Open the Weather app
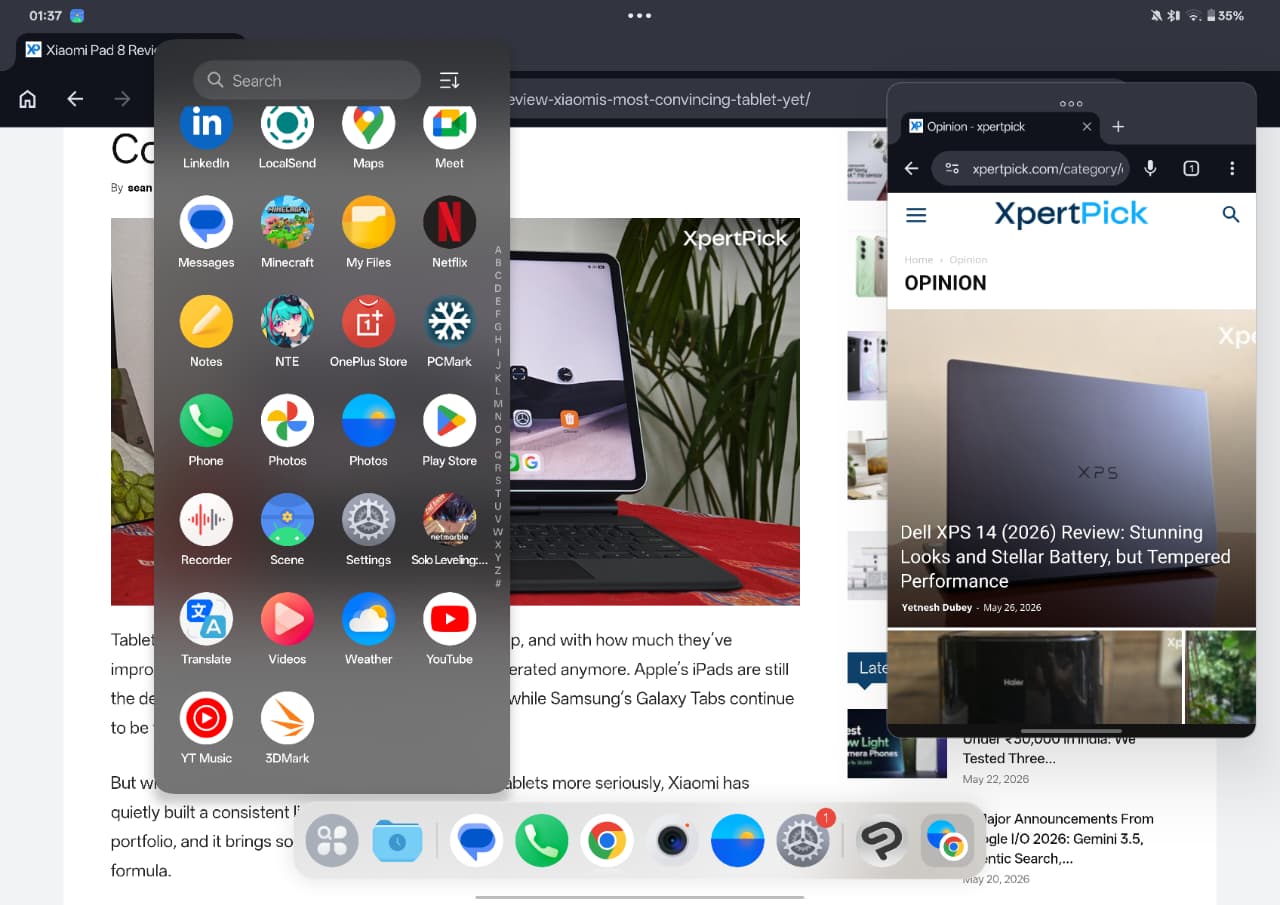Image resolution: width=1280 pixels, height=905 pixels. tap(368, 618)
